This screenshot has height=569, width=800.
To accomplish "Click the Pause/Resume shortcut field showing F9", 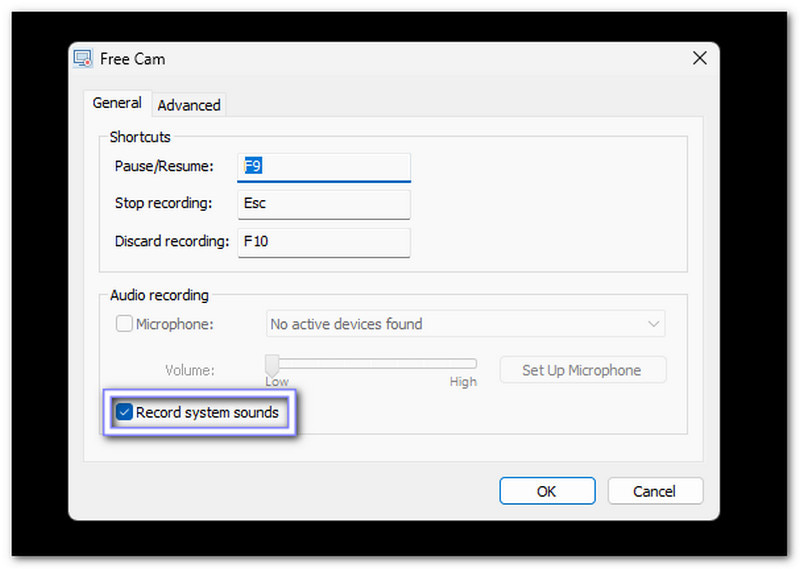I will [324, 167].
